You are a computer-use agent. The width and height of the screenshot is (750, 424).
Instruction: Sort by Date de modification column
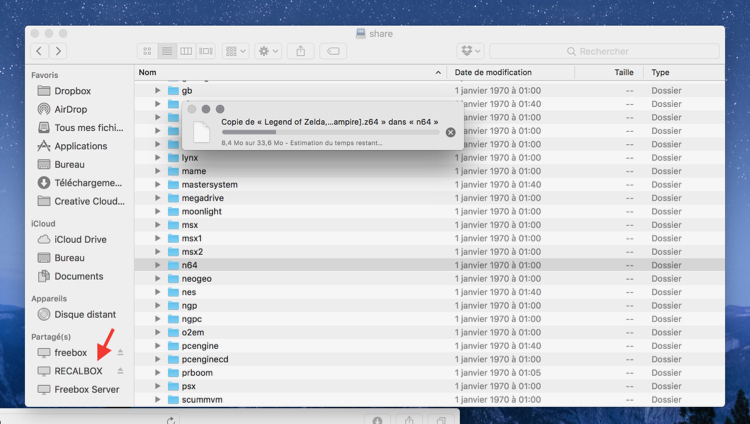click(x=510, y=72)
